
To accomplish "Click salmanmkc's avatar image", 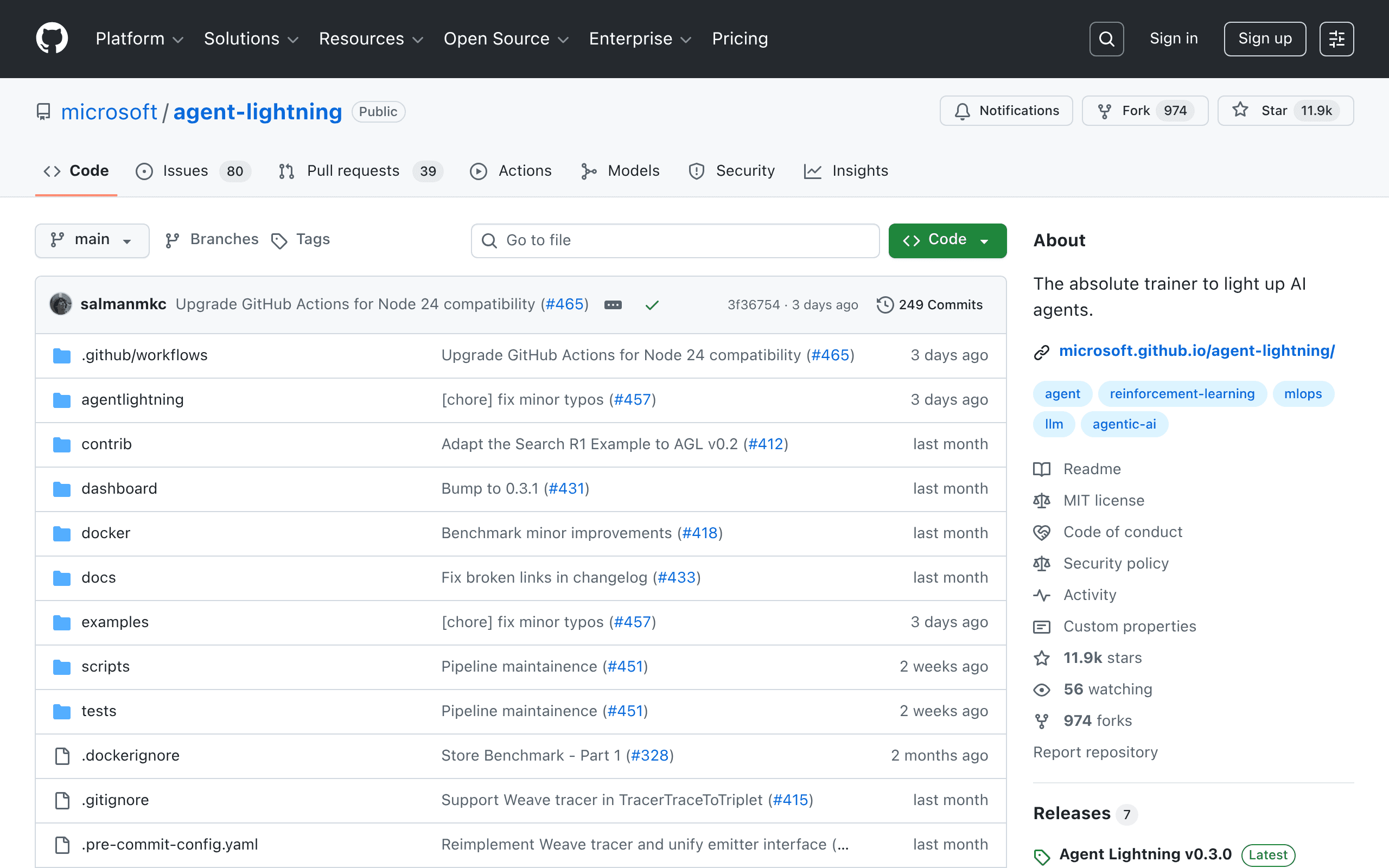I will coord(61,304).
